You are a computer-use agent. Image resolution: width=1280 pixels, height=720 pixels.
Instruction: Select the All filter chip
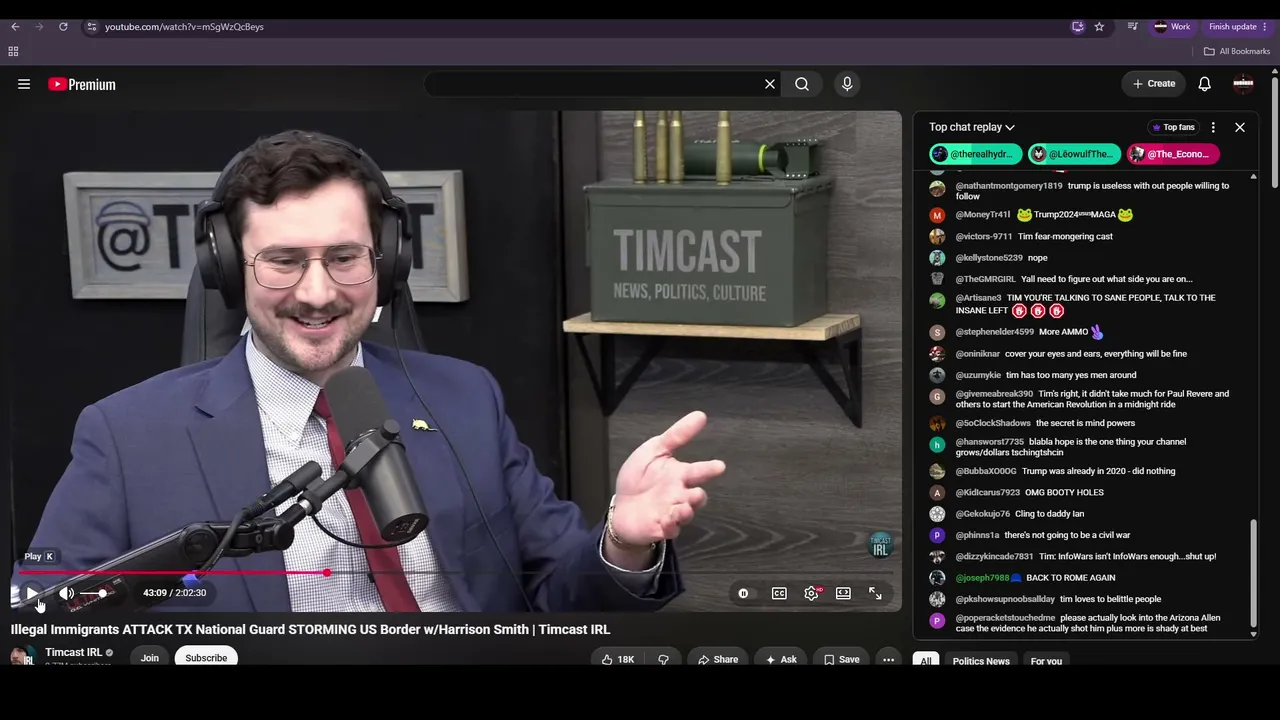(926, 661)
